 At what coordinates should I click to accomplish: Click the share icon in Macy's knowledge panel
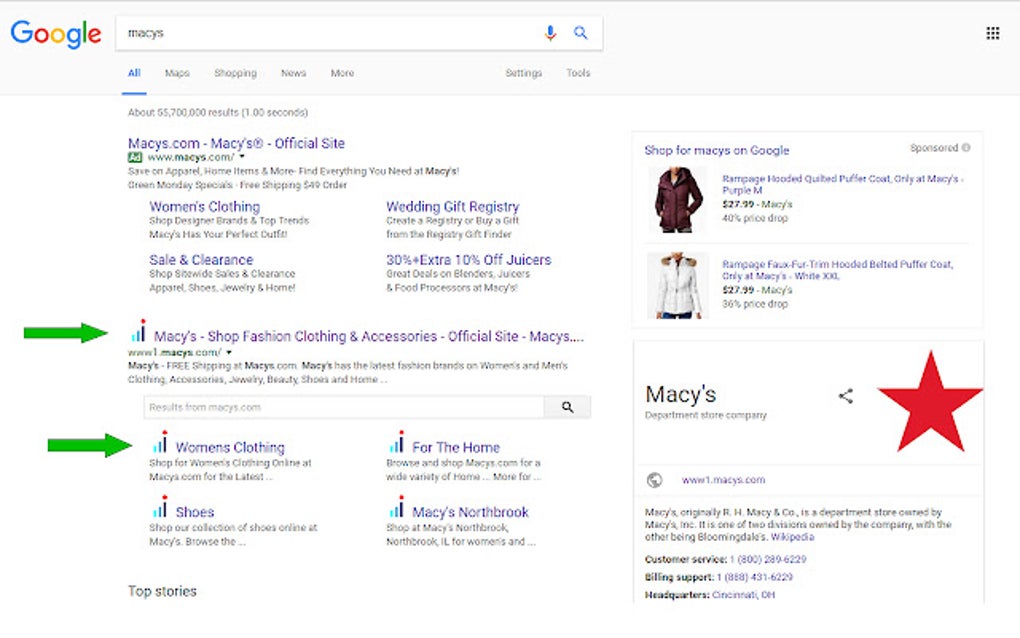(x=846, y=395)
